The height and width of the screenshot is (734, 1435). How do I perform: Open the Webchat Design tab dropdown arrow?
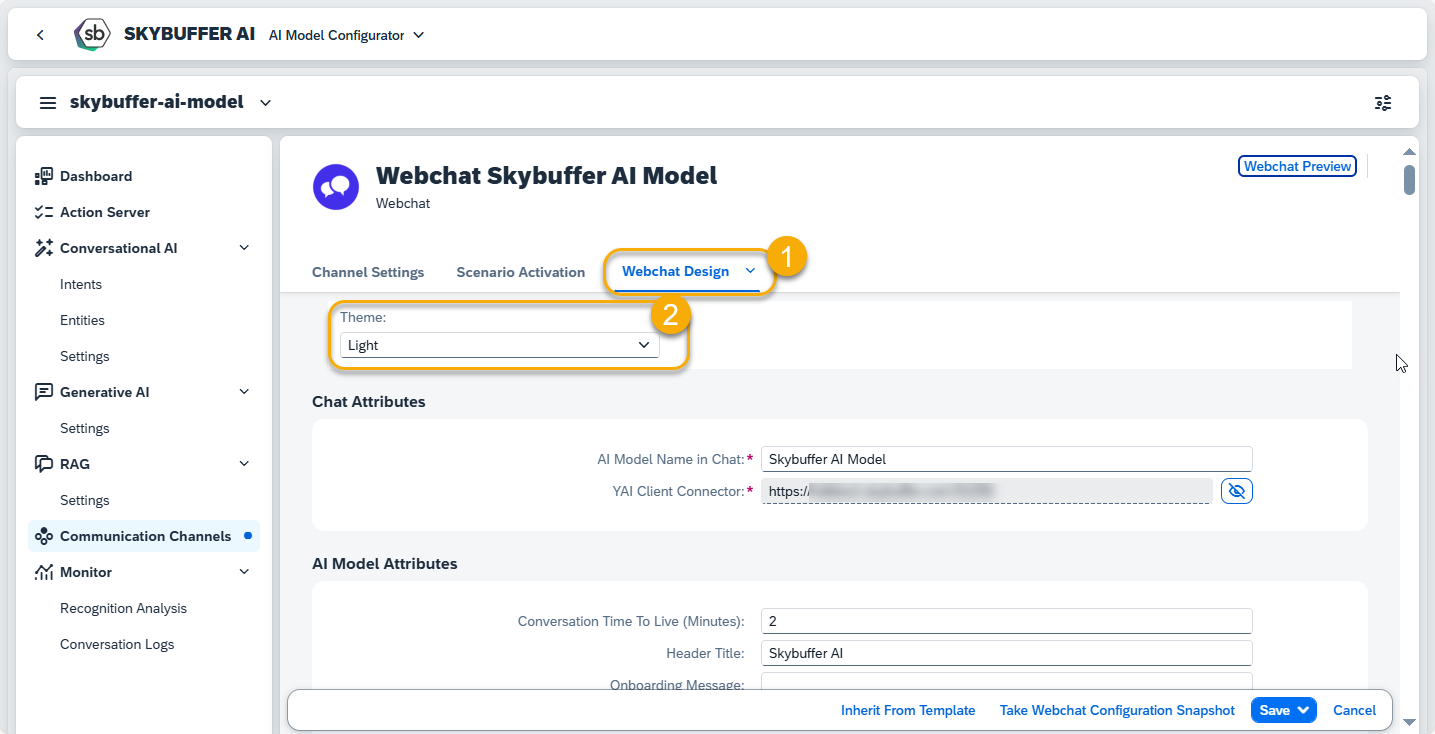tap(750, 271)
